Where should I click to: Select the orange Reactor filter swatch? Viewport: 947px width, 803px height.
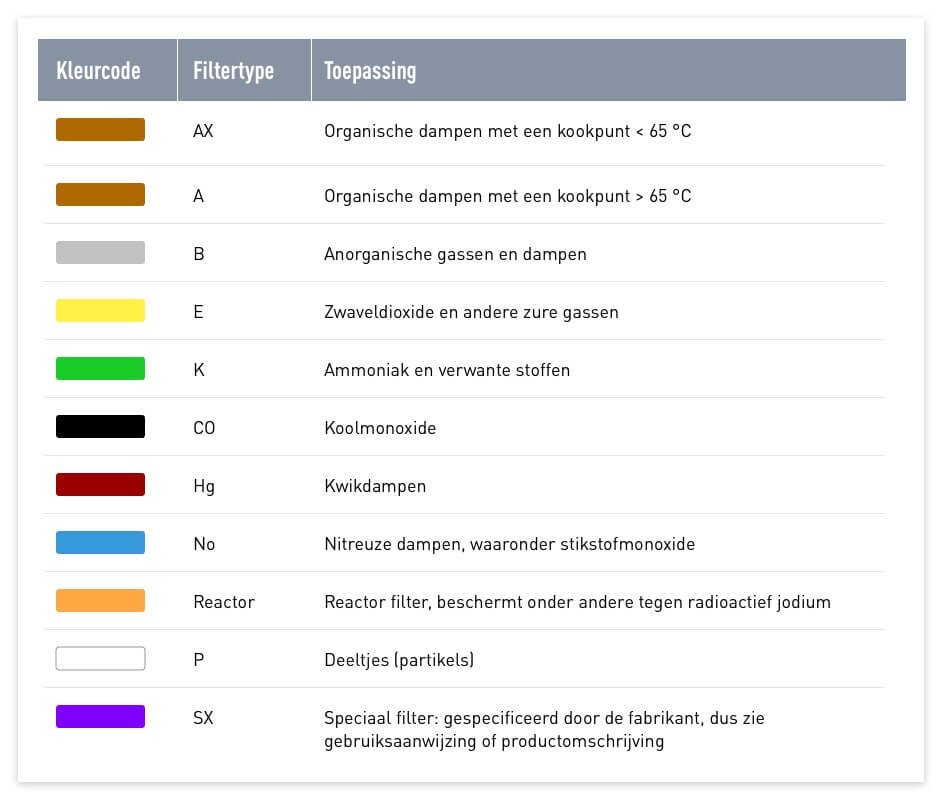click(x=100, y=601)
